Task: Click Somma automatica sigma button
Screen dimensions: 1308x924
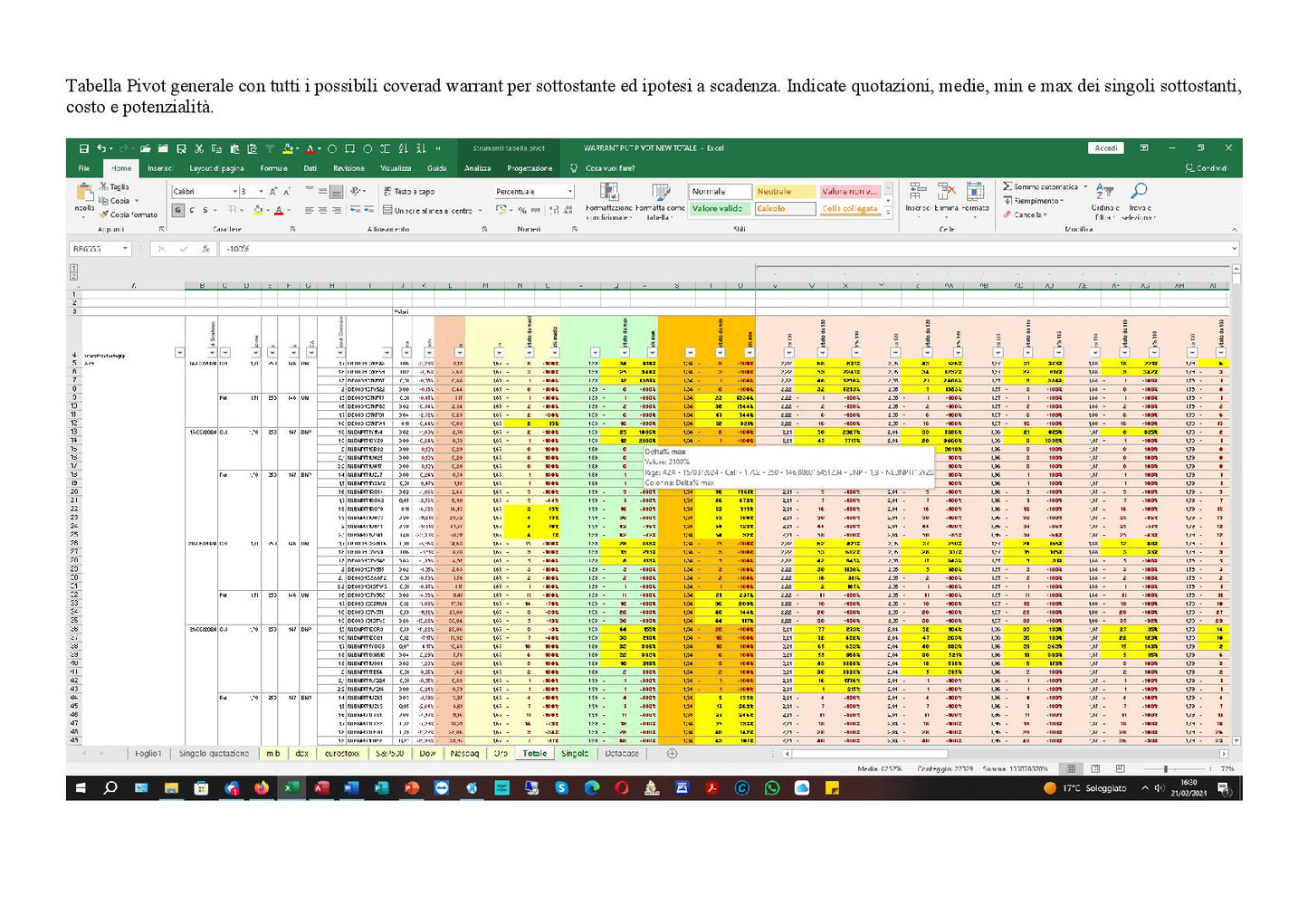Action: tap(1040, 186)
